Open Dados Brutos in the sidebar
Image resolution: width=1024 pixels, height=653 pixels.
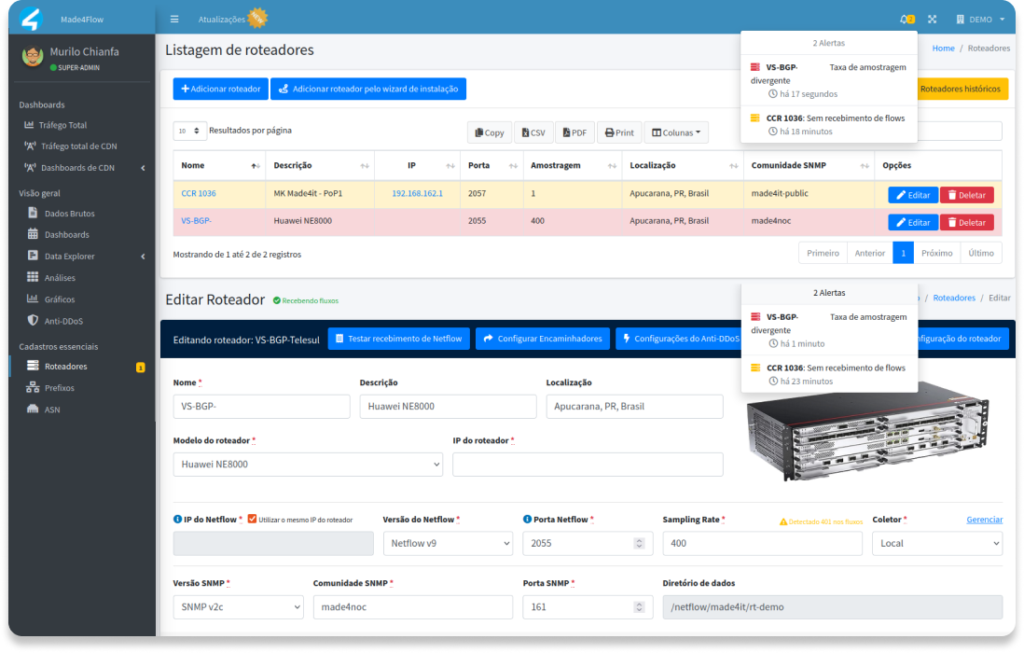click(69, 213)
